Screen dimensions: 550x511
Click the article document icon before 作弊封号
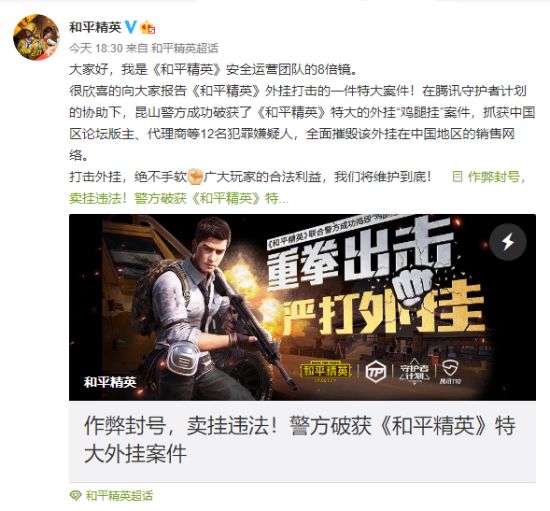pos(457,176)
